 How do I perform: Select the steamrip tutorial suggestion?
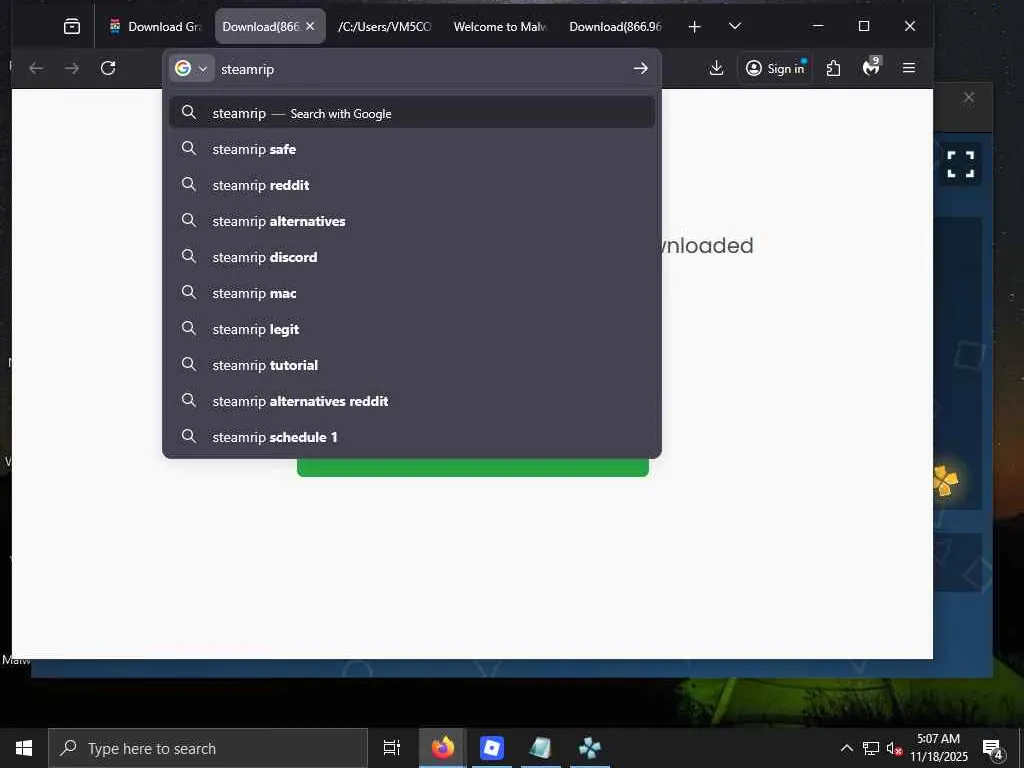(x=411, y=364)
